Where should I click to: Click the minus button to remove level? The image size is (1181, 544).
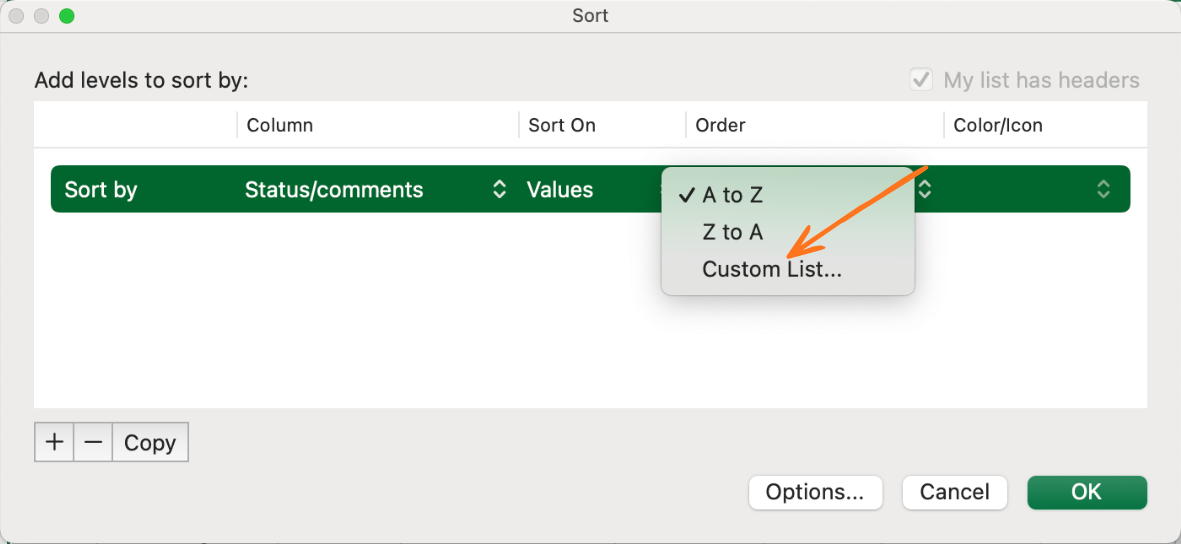93,443
